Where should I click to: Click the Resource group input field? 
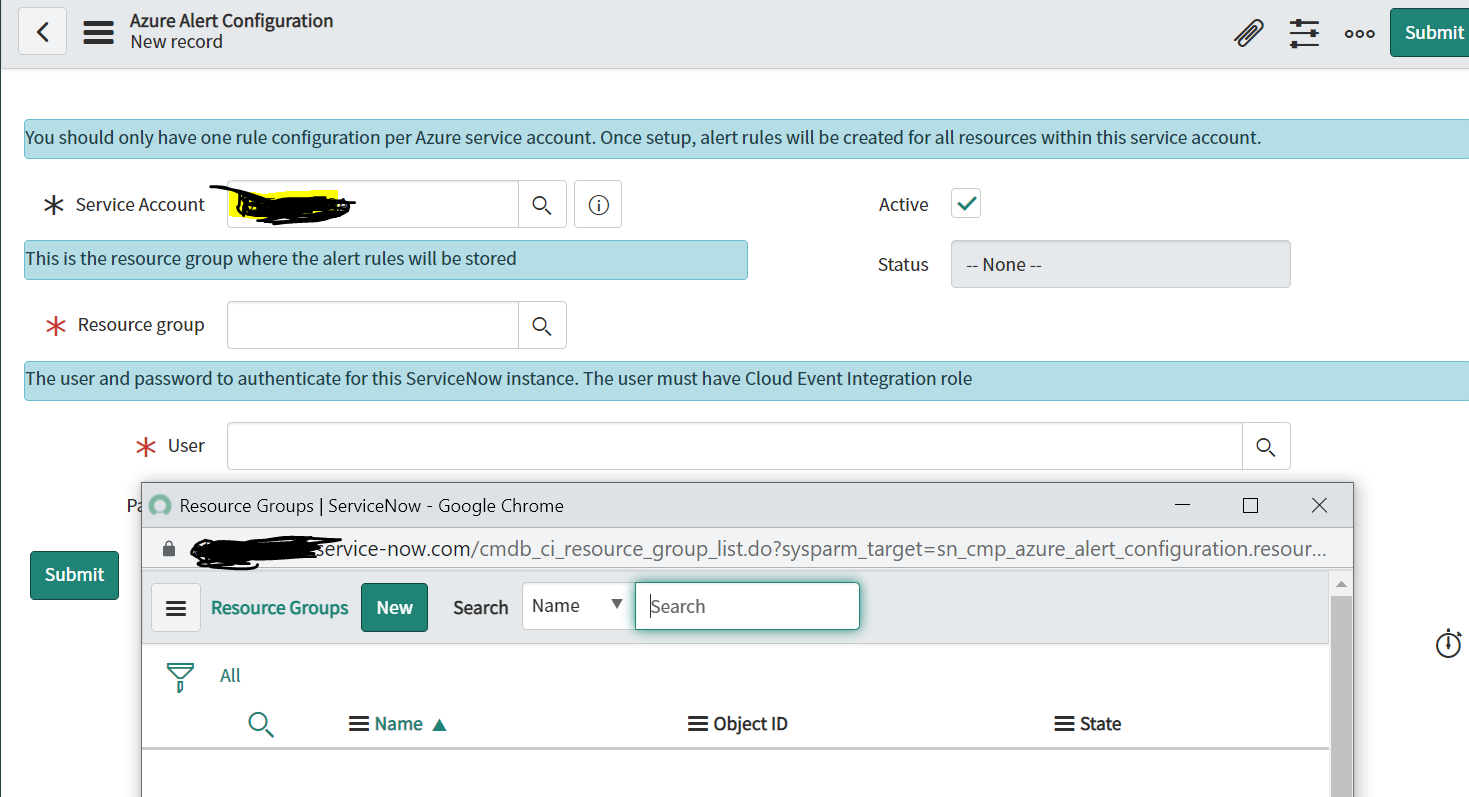point(372,325)
